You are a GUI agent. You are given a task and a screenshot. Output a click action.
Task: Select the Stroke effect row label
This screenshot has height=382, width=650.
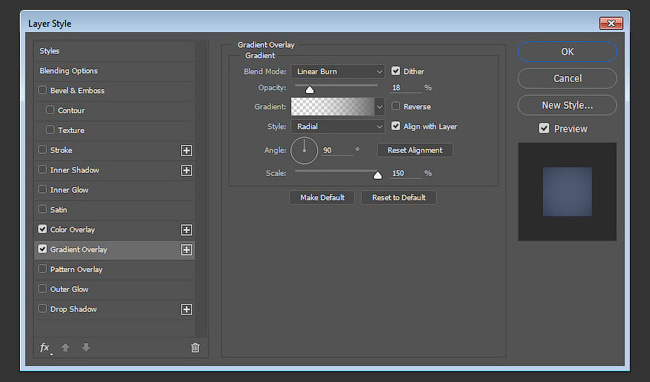[x=61, y=150]
